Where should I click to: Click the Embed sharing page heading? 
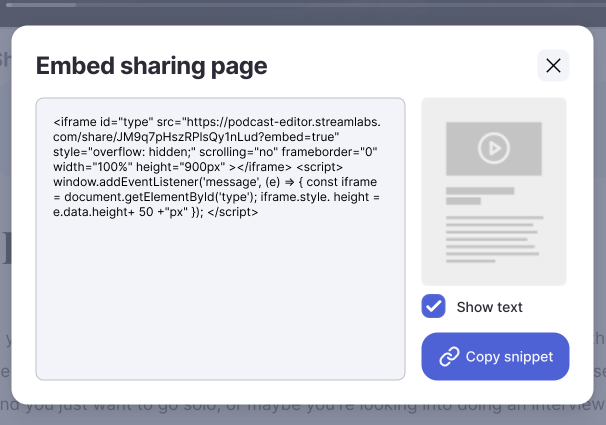coord(152,66)
